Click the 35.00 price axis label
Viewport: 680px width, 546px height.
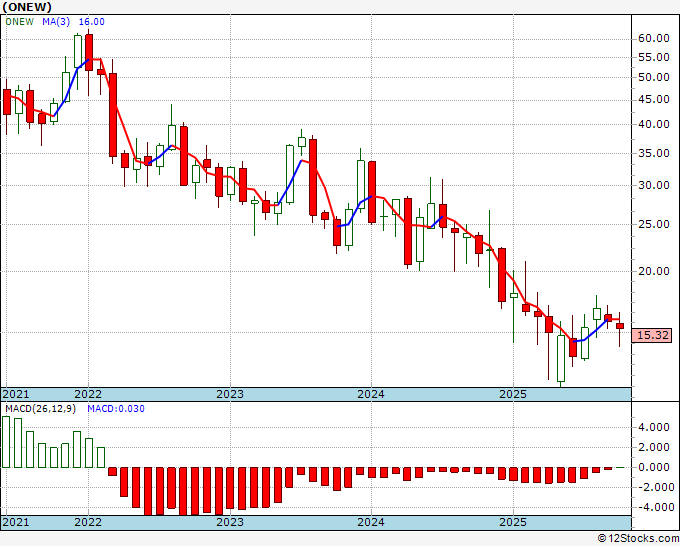tap(654, 153)
